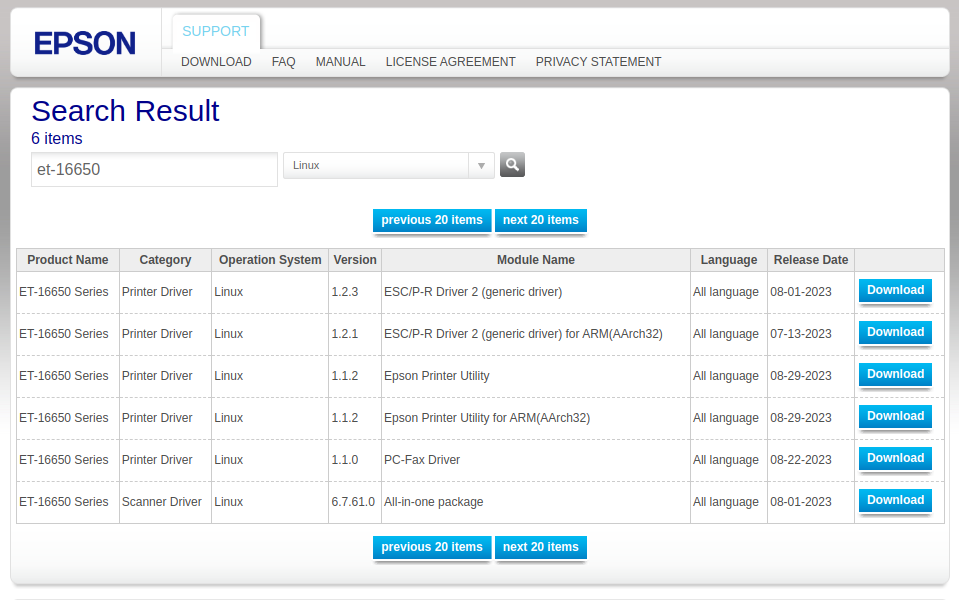Screen dimensions: 959x600
Task: Click the 'Search Result' heading
Action: pyautogui.click(x=125, y=111)
